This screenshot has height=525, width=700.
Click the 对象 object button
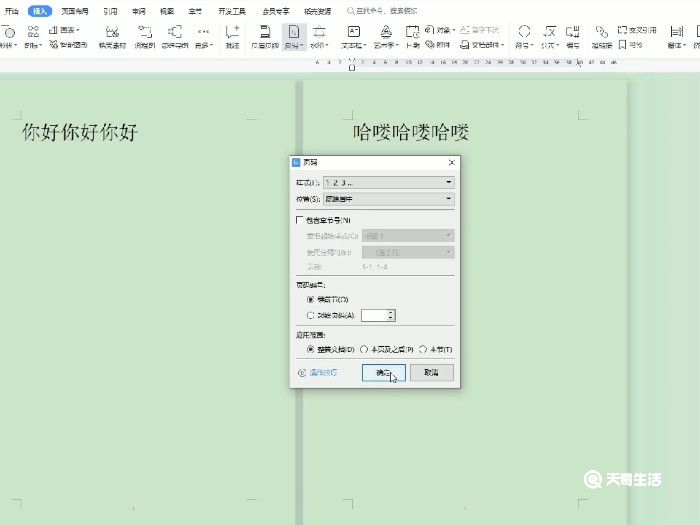pos(440,30)
